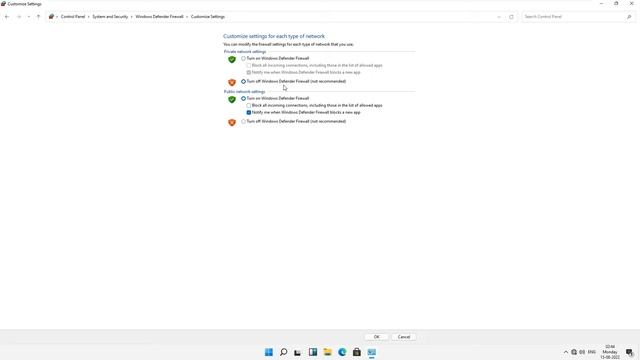
Task: Open taskbar Search
Action: [283, 352]
